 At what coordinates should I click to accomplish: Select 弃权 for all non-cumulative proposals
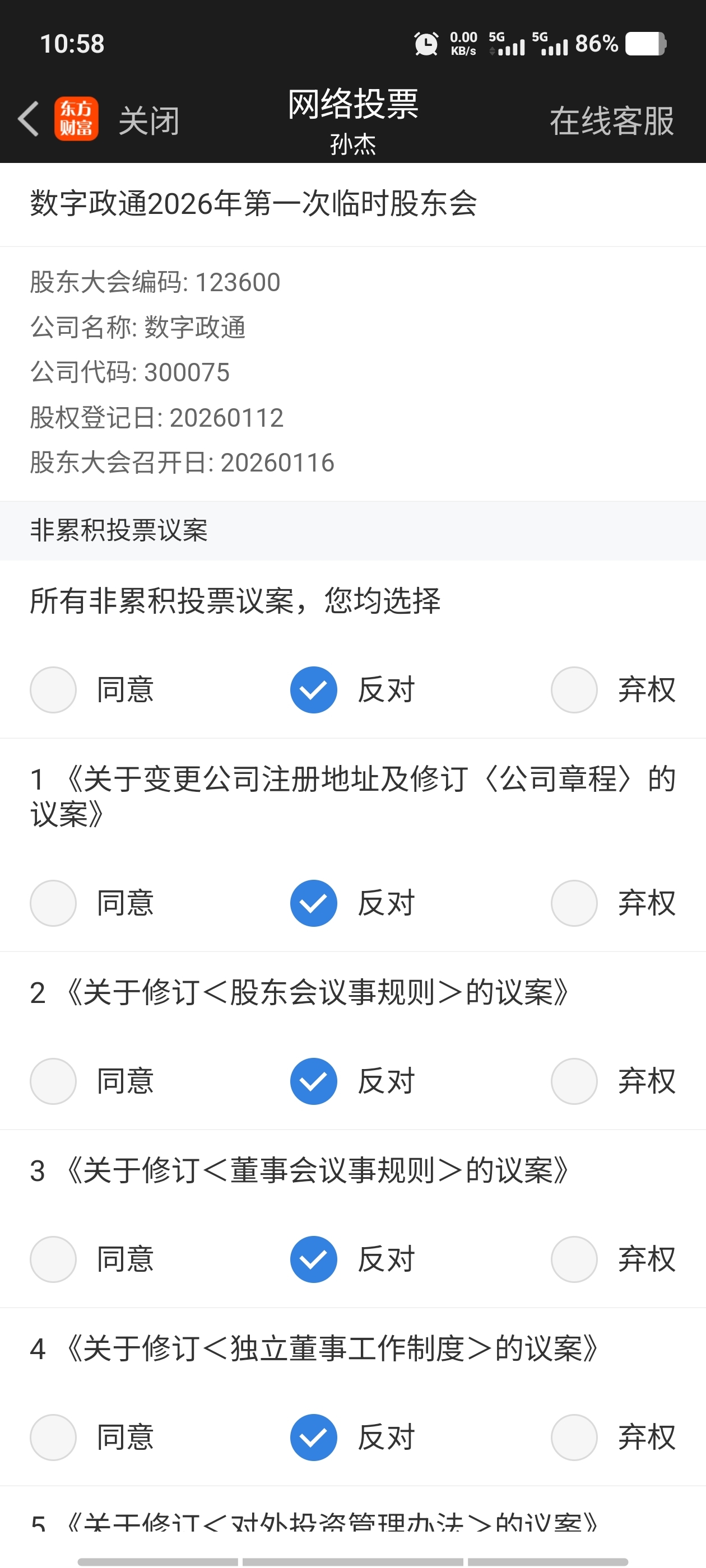tap(574, 690)
